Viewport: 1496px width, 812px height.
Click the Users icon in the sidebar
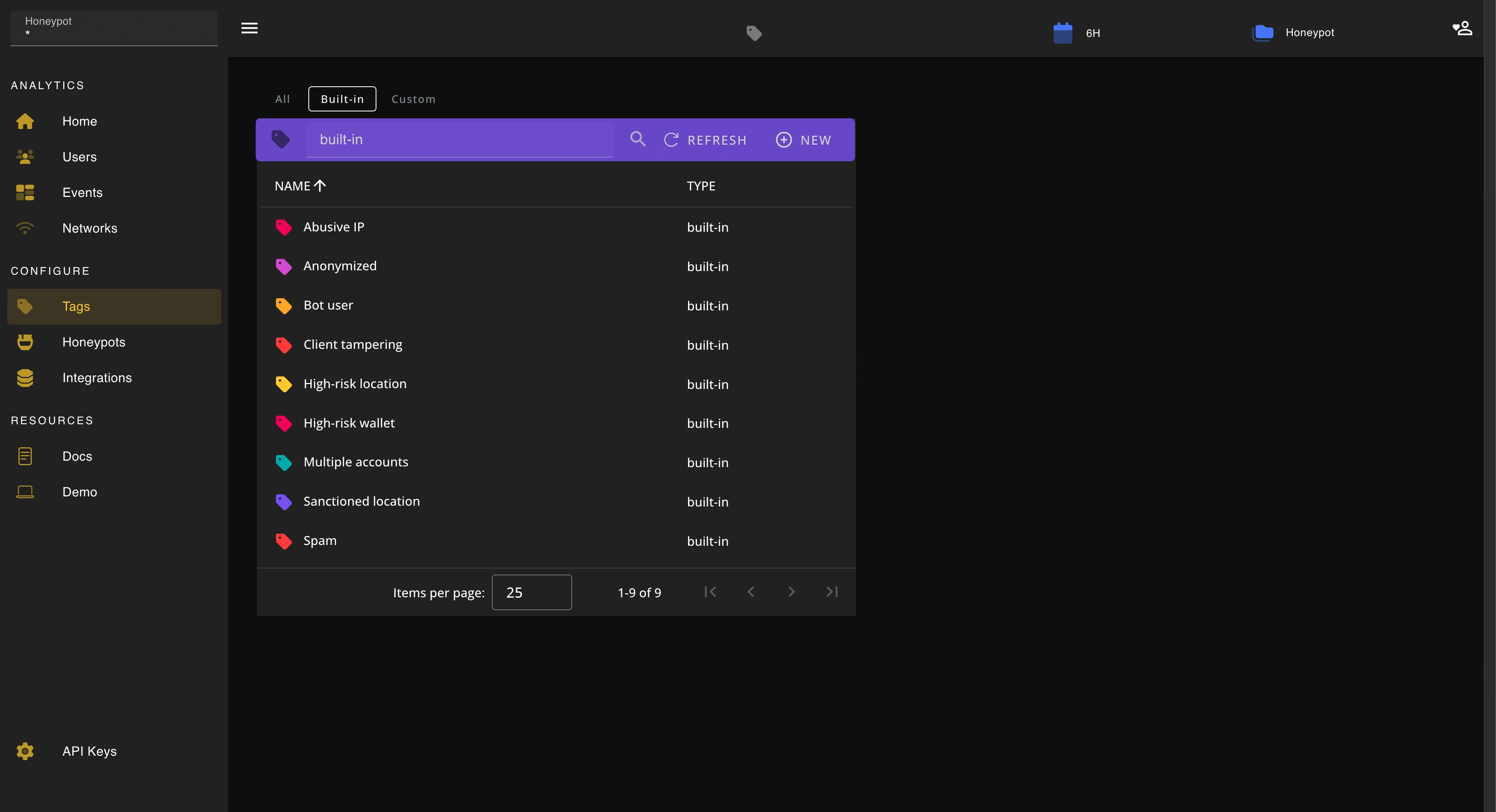point(26,156)
